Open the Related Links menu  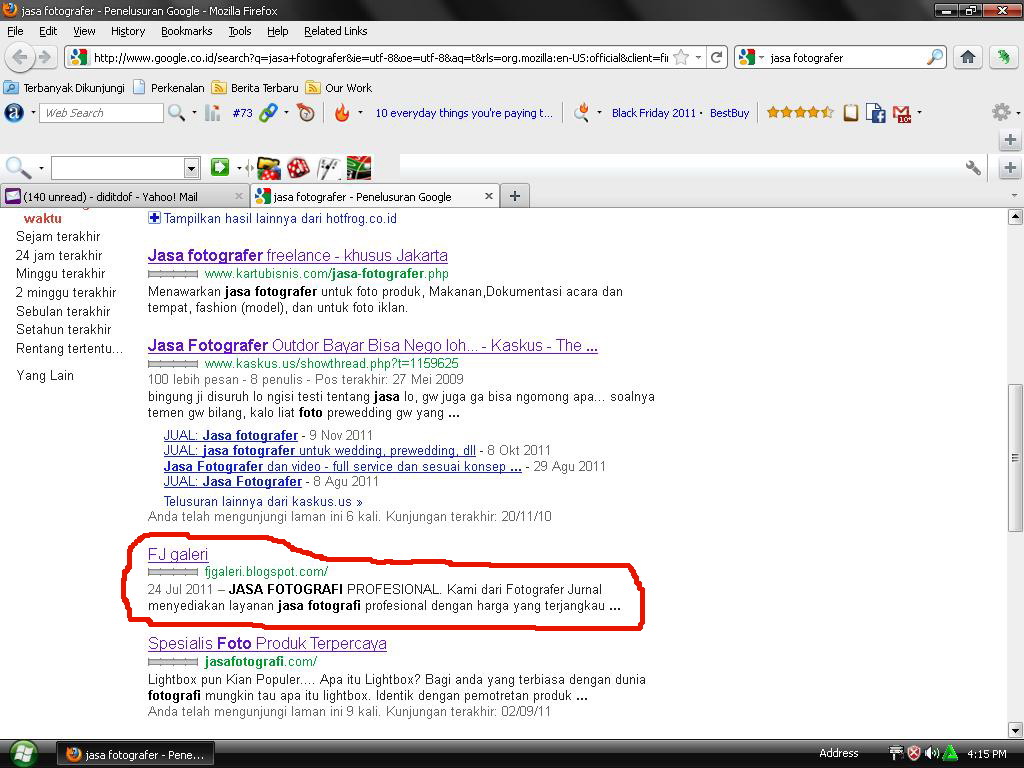pos(336,31)
